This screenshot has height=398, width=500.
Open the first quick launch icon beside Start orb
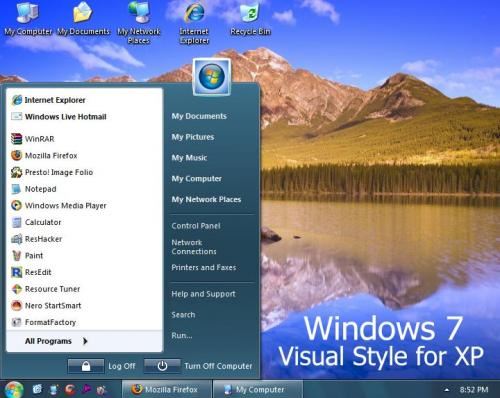(37, 389)
